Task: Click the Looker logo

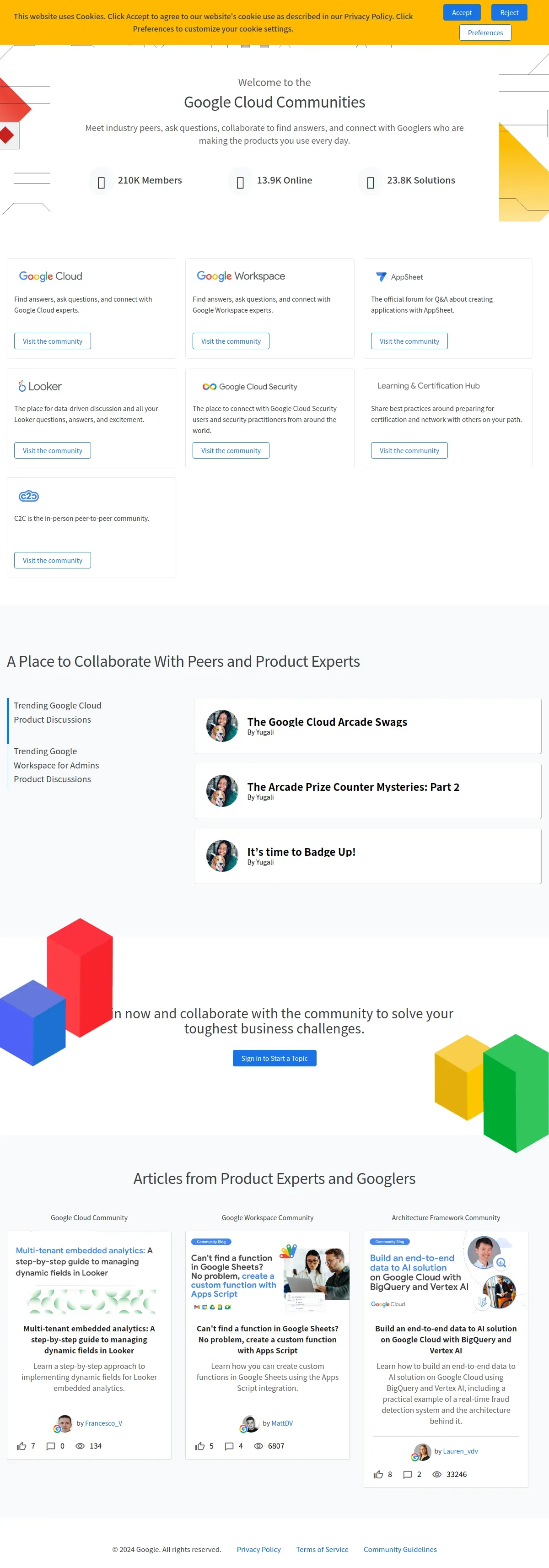Action: coord(39,386)
